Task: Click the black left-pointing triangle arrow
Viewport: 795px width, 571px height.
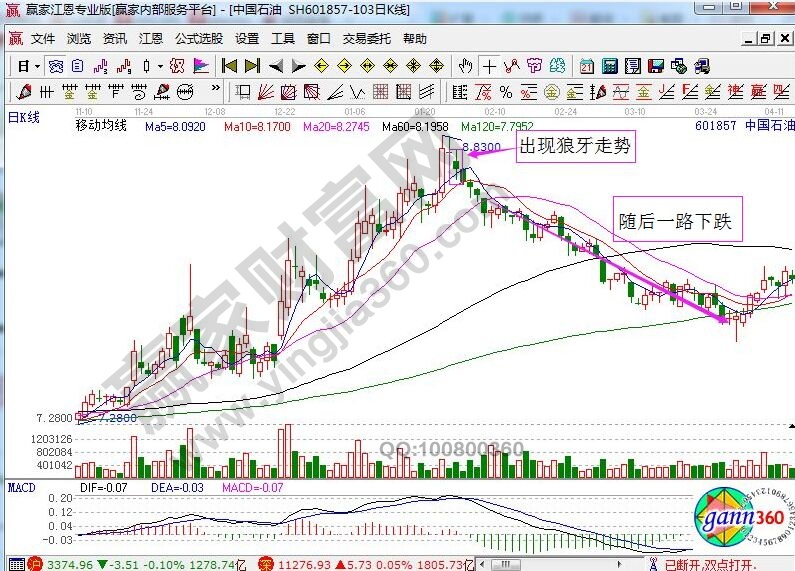Action: pyautogui.click(x=275, y=66)
